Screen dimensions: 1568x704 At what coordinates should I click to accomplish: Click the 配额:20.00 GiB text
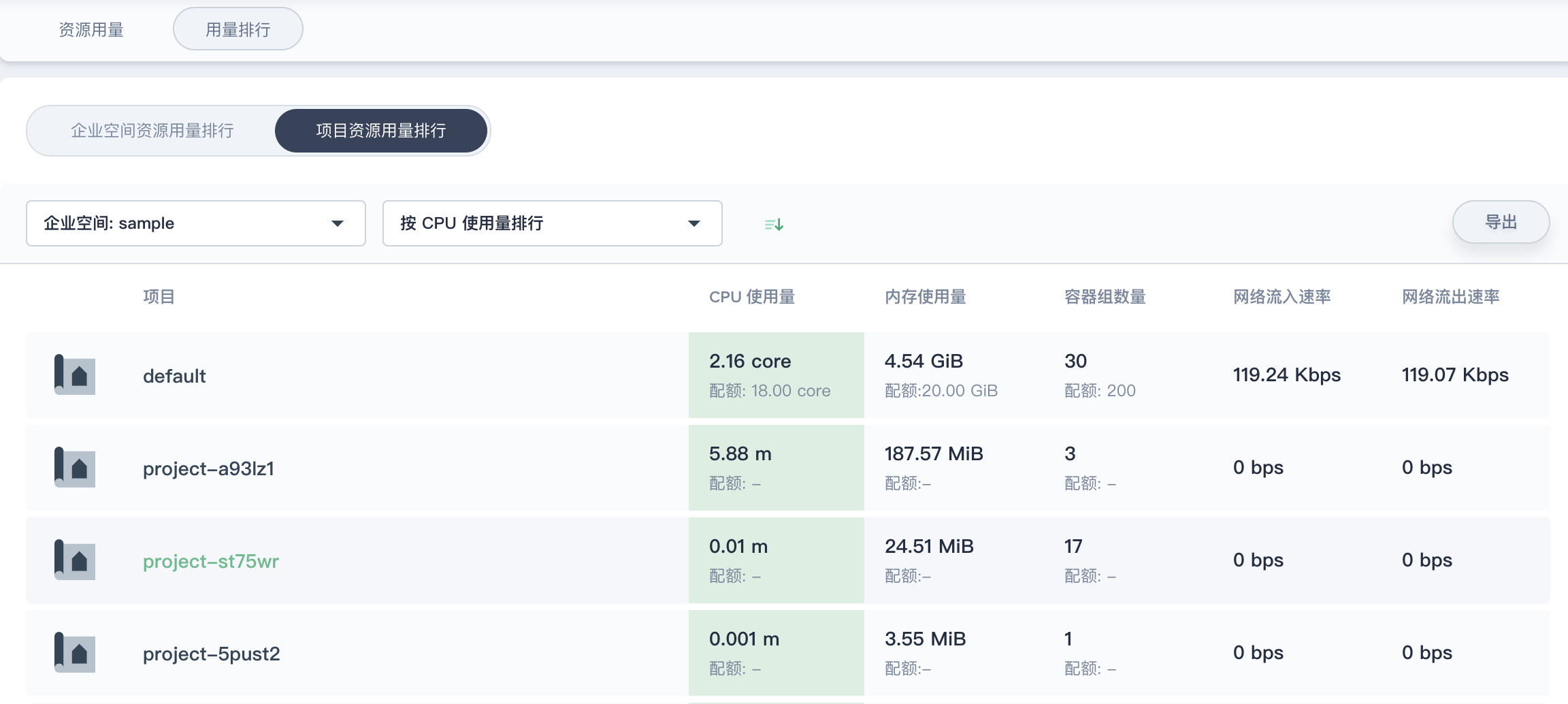coord(941,391)
